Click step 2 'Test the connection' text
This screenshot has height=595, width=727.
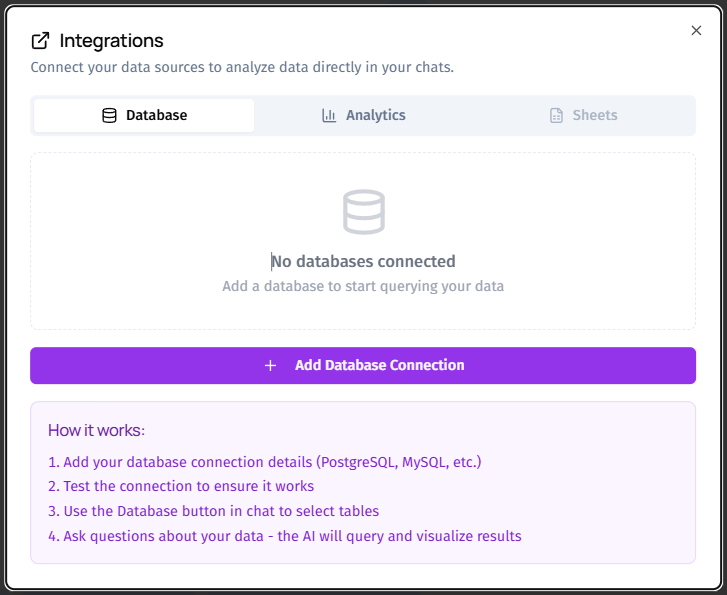pyautogui.click(x=181, y=486)
